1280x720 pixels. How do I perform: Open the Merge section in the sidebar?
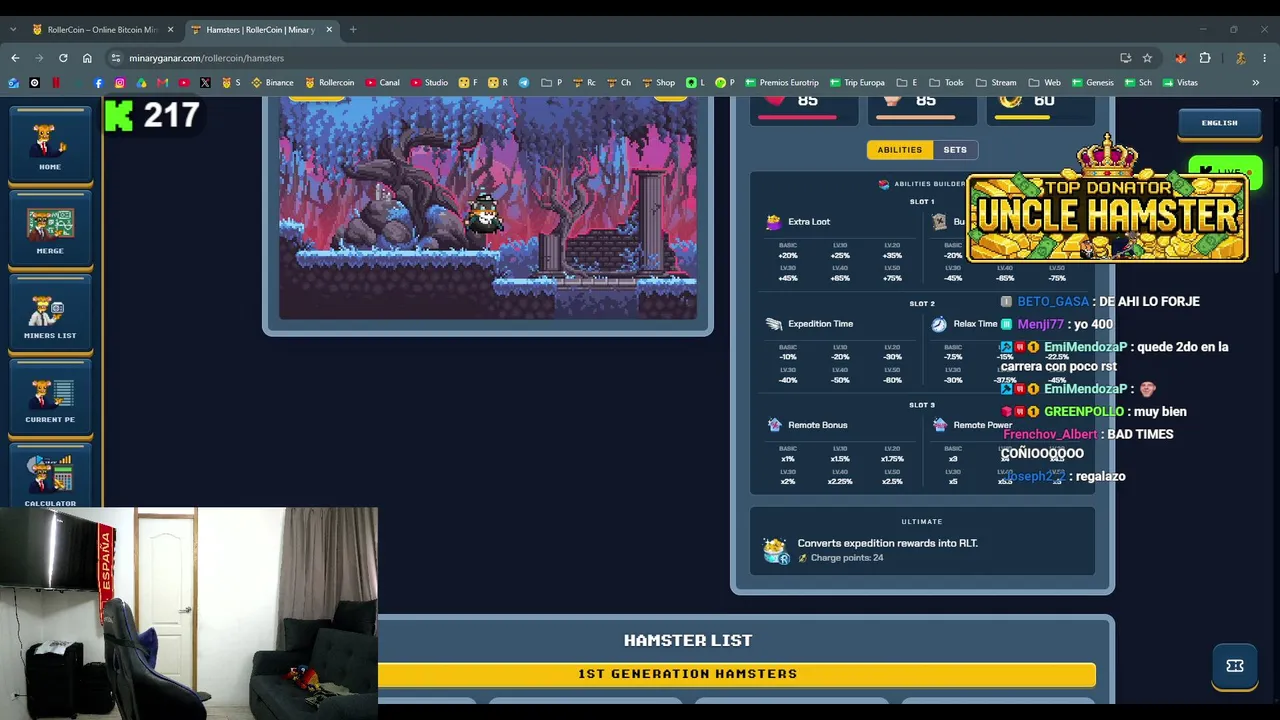point(50,229)
